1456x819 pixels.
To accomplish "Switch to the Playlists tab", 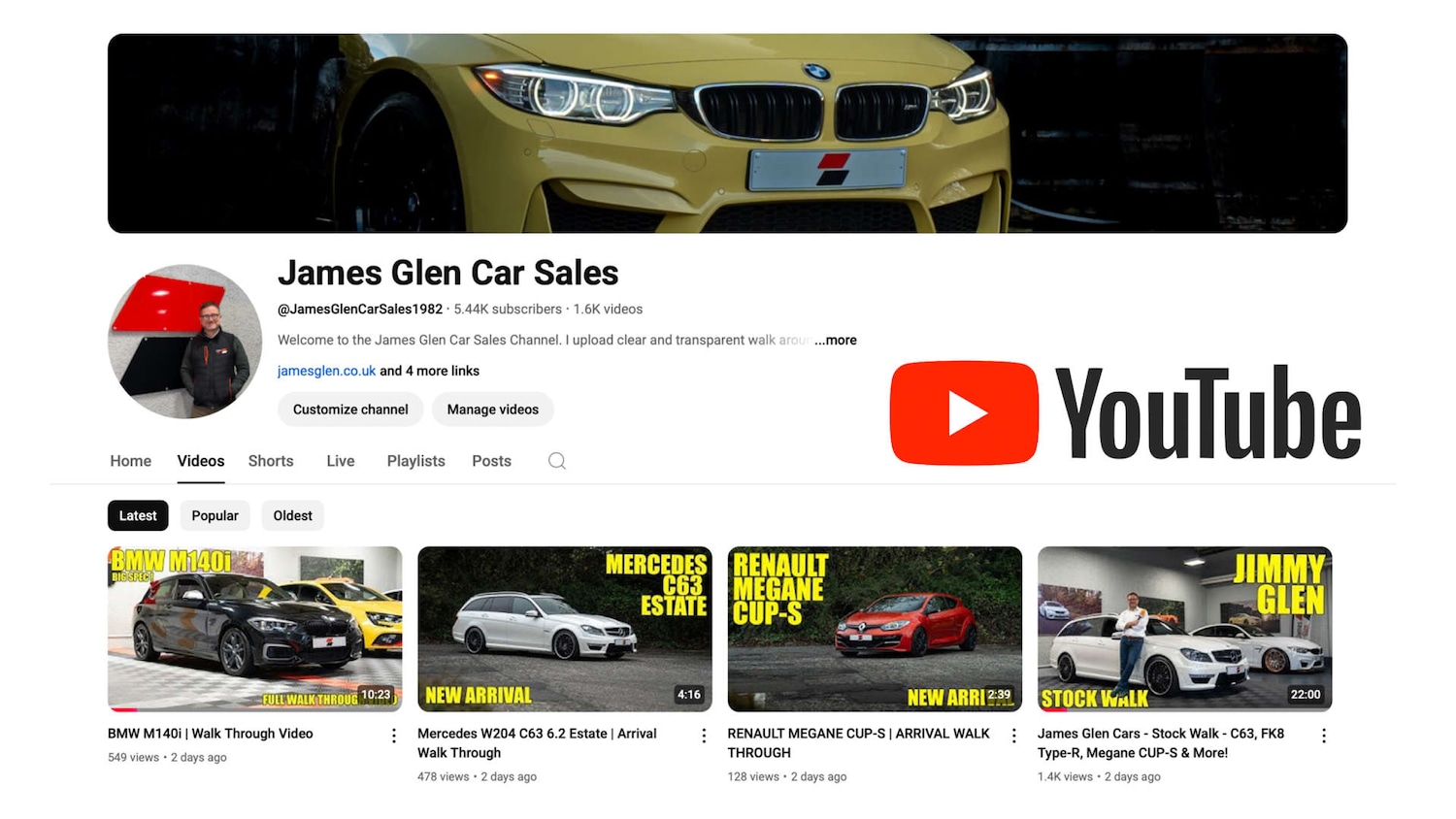I will pyautogui.click(x=415, y=461).
